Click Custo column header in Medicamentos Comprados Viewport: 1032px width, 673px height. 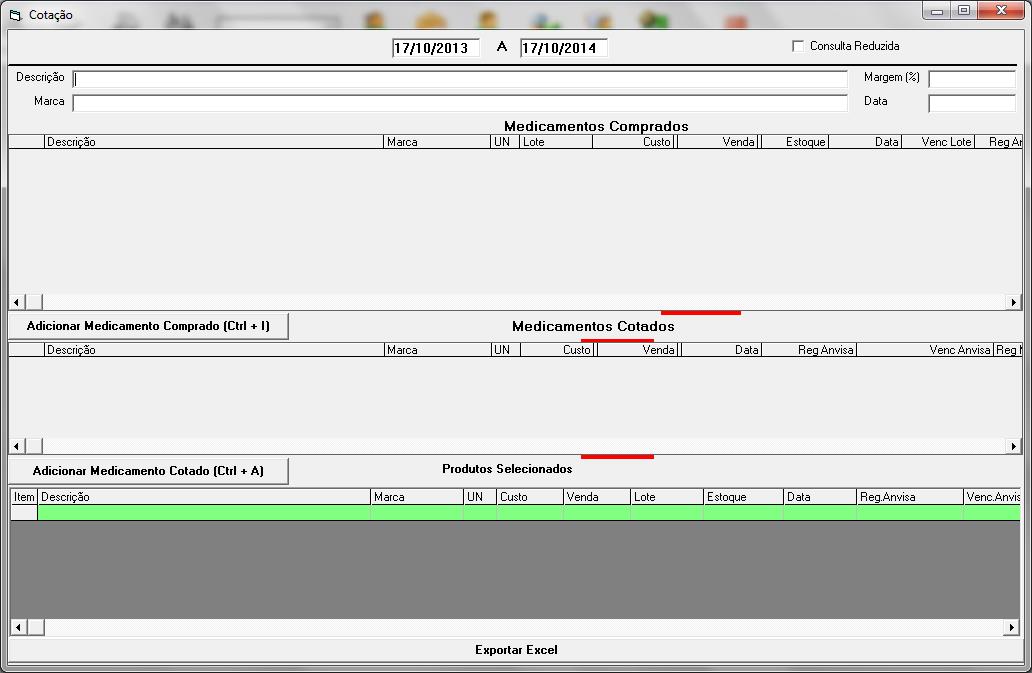[634, 142]
